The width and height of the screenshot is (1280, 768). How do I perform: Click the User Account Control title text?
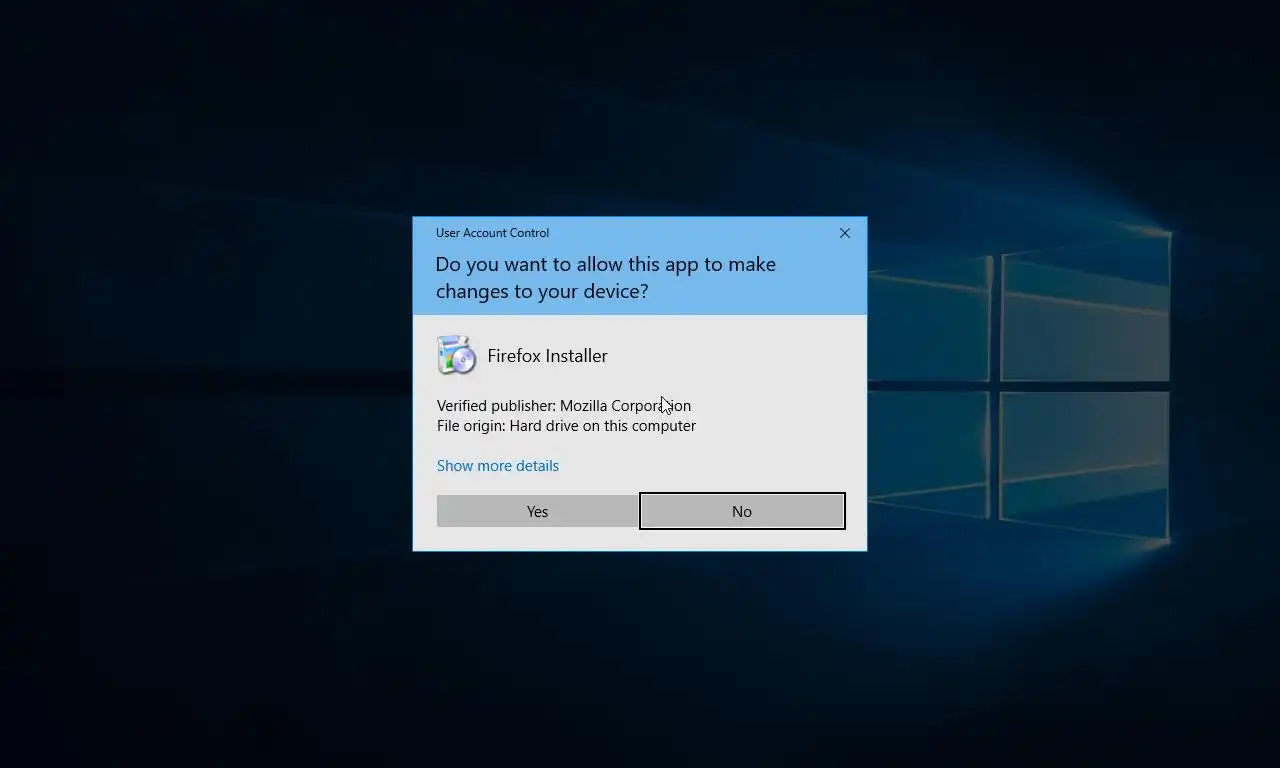492,233
